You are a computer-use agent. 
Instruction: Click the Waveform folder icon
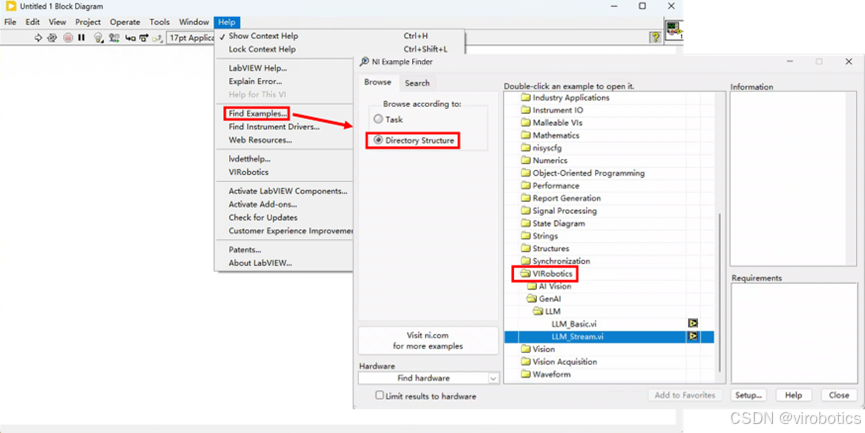pyautogui.click(x=526, y=374)
